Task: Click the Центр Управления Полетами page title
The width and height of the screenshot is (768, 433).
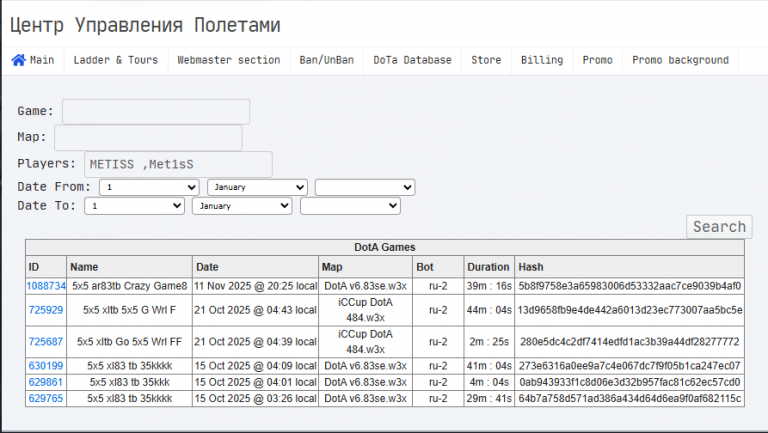Action: click(145, 25)
